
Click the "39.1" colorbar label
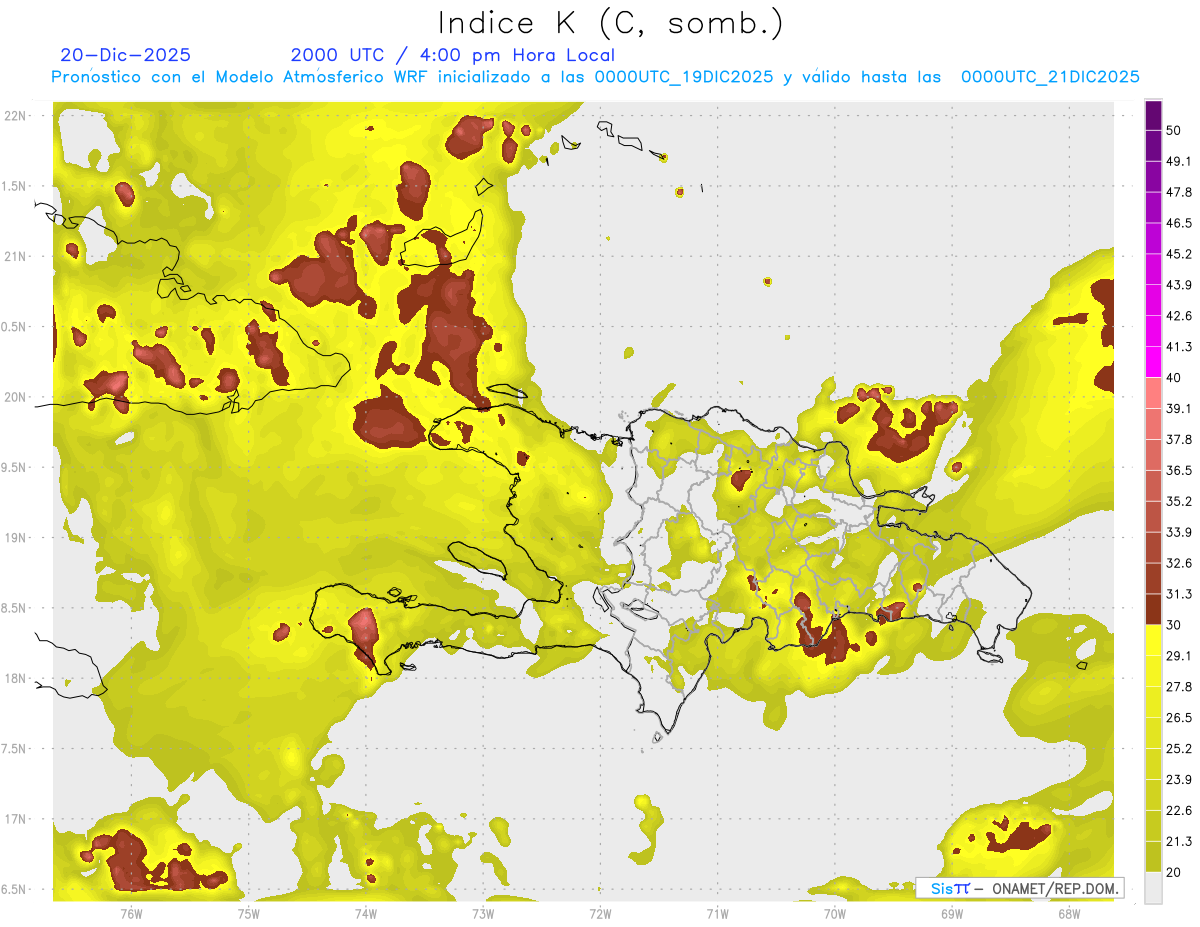(1179, 409)
